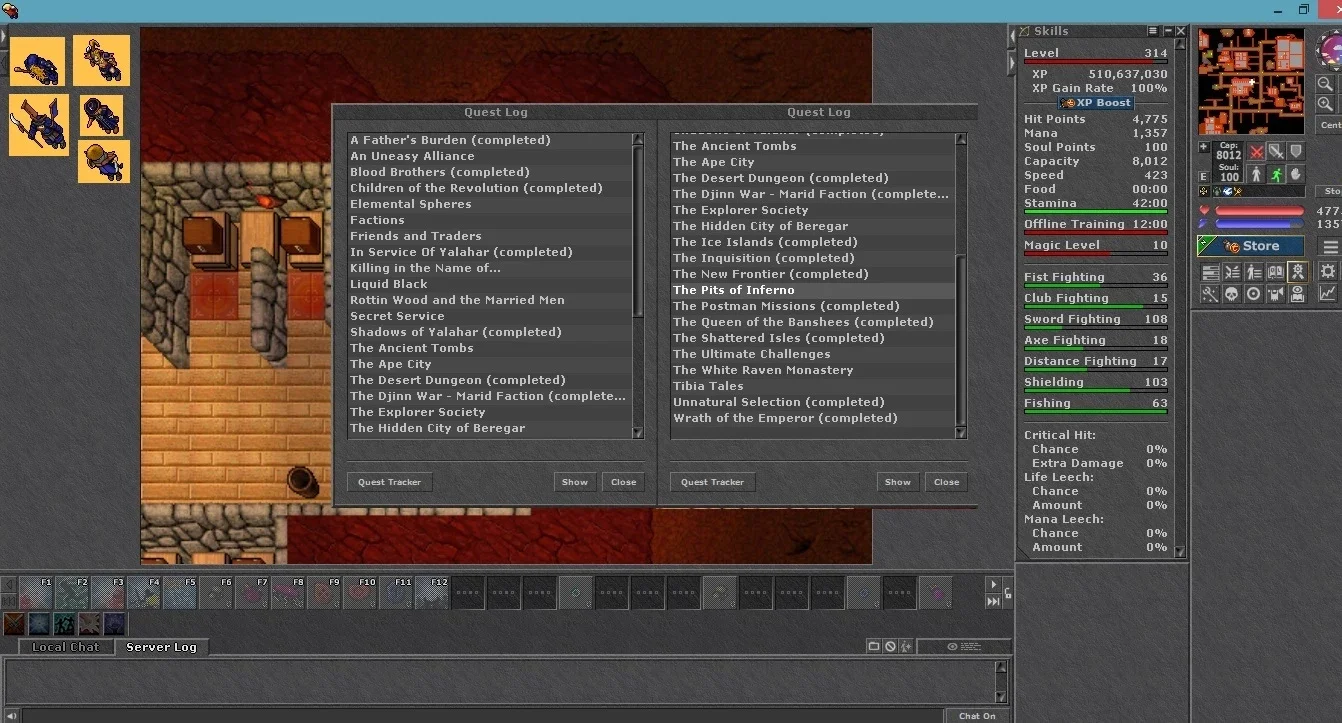
Task: Open the analytics chart icon
Action: click(x=1328, y=293)
